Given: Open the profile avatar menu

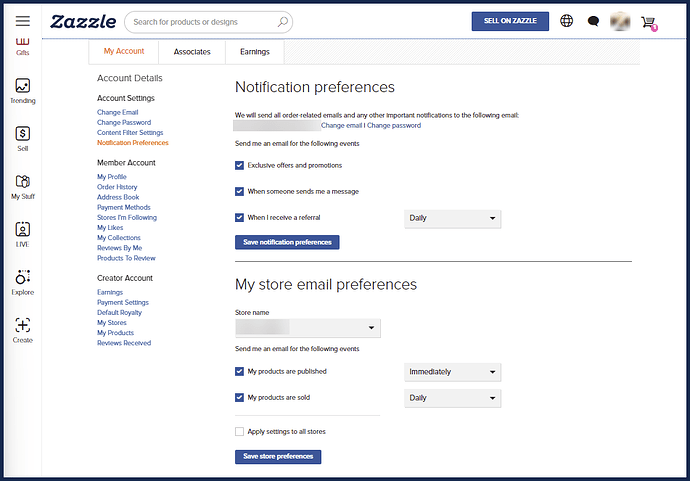Looking at the screenshot, I should pyautogui.click(x=620, y=21).
